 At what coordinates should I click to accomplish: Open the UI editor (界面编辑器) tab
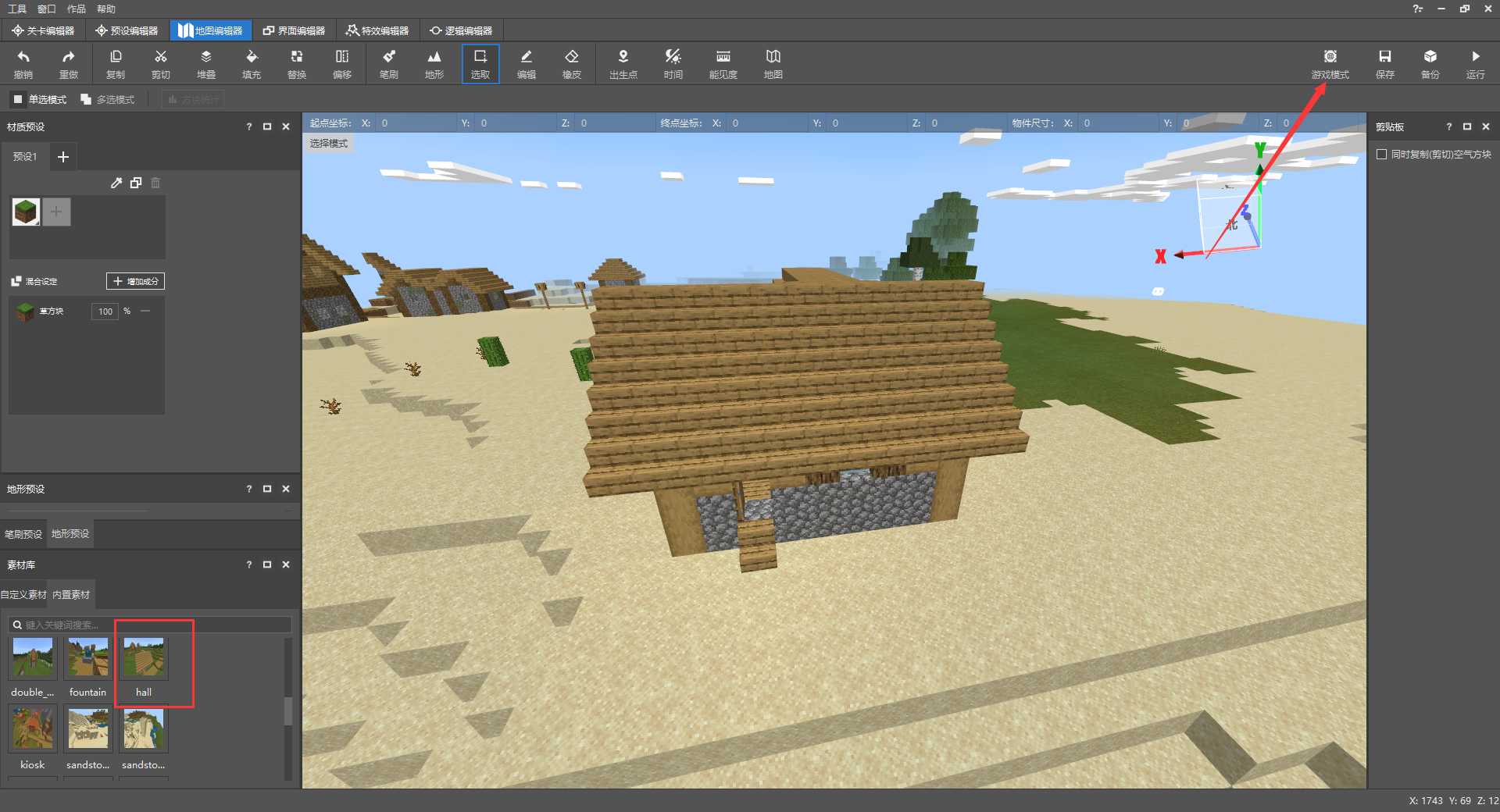click(294, 30)
